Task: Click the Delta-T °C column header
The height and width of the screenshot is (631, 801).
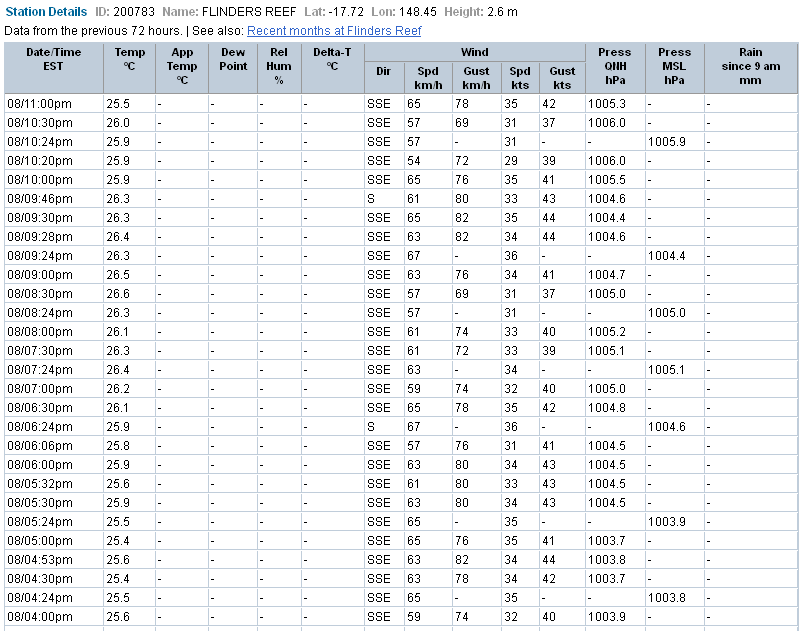Action: [x=331, y=67]
